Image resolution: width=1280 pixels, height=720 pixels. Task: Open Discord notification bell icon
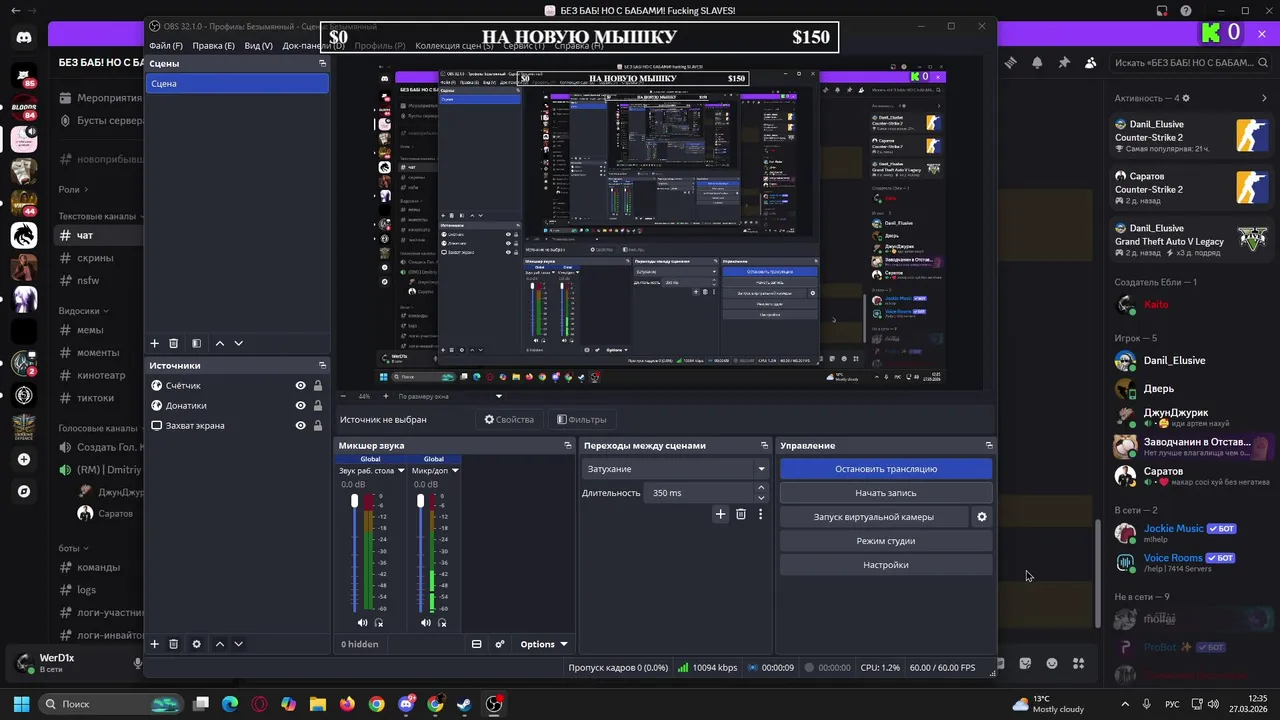click(1037, 62)
